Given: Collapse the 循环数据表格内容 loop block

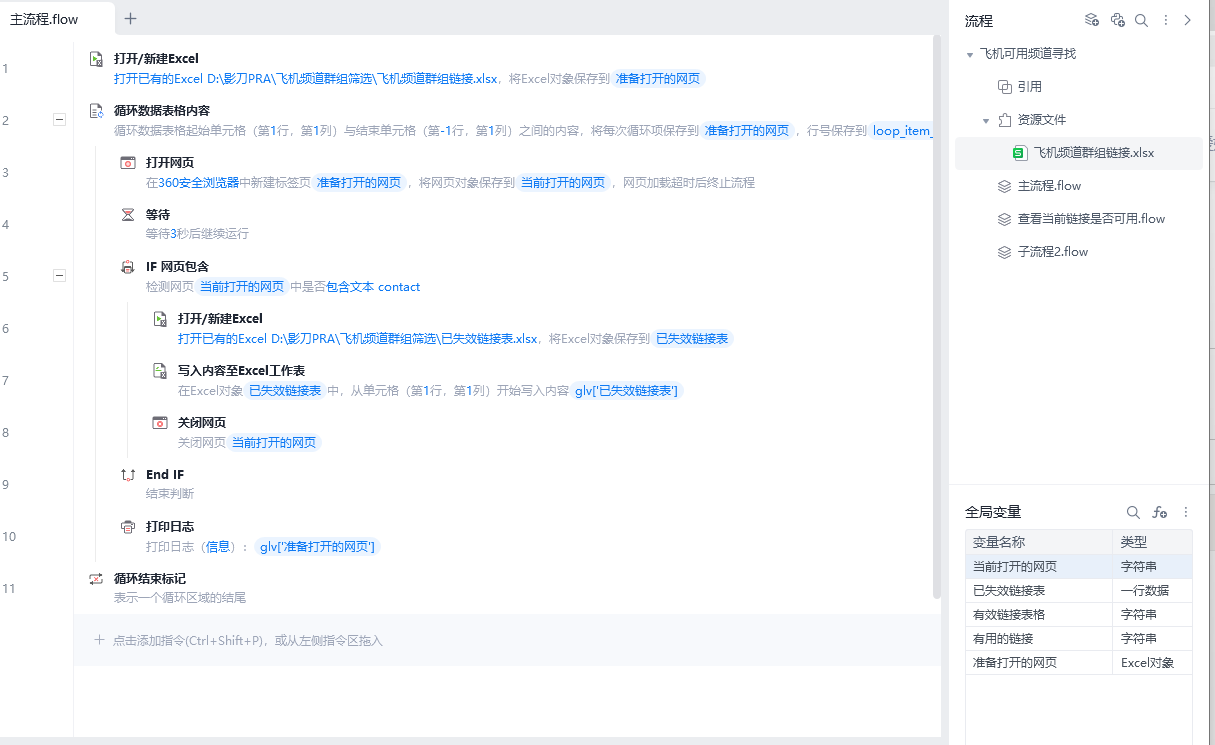Looking at the screenshot, I should (59, 120).
